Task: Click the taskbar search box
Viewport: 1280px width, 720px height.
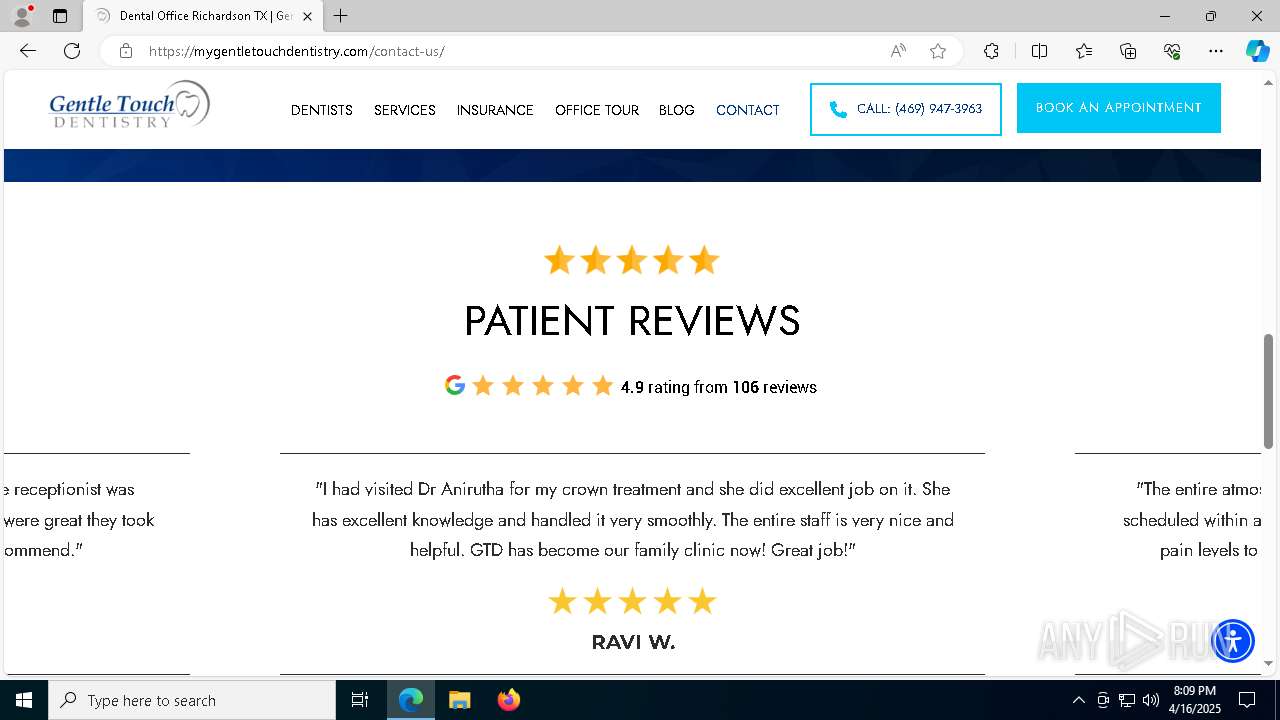Action: point(192,700)
